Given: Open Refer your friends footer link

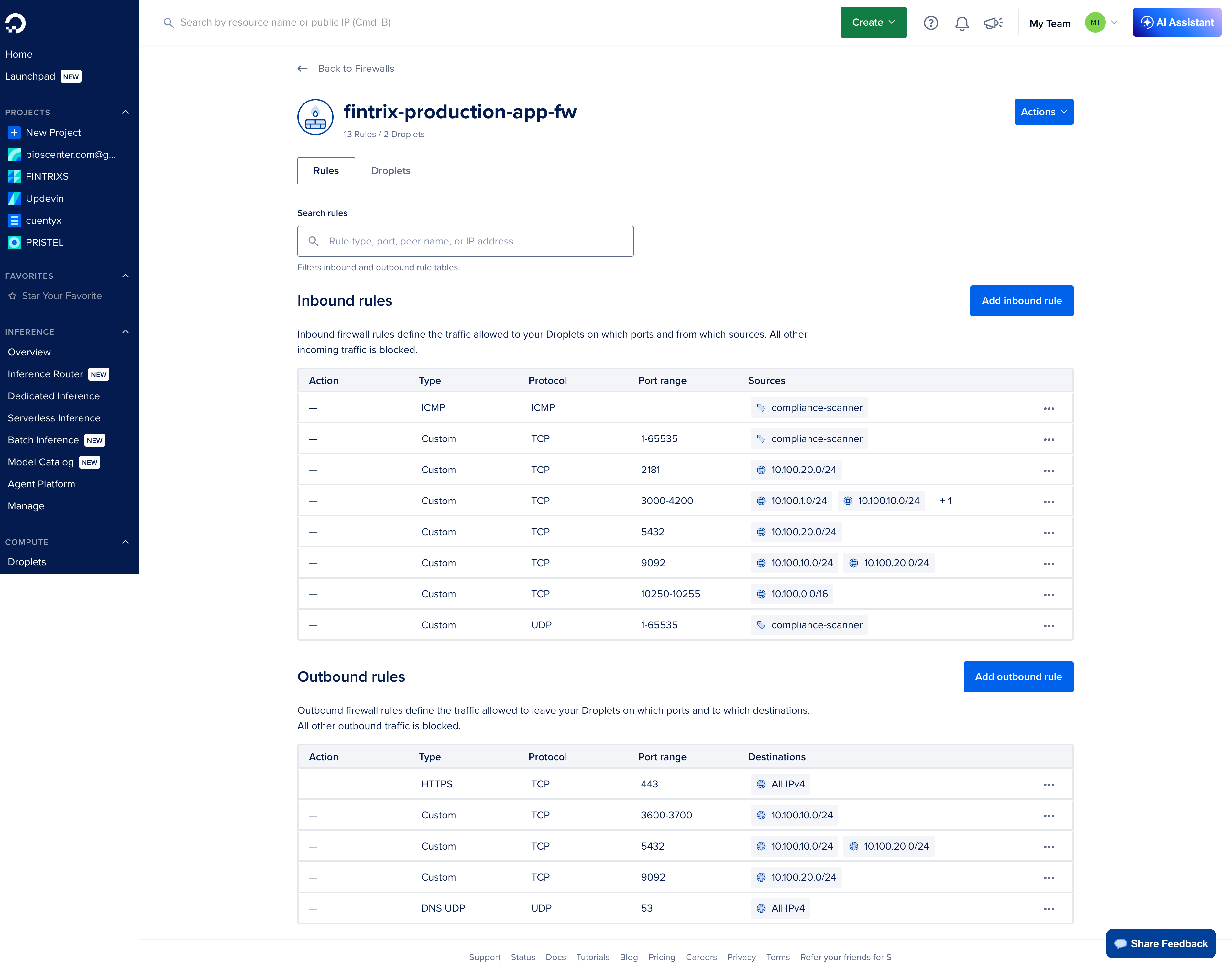Looking at the screenshot, I should pos(846,957).
